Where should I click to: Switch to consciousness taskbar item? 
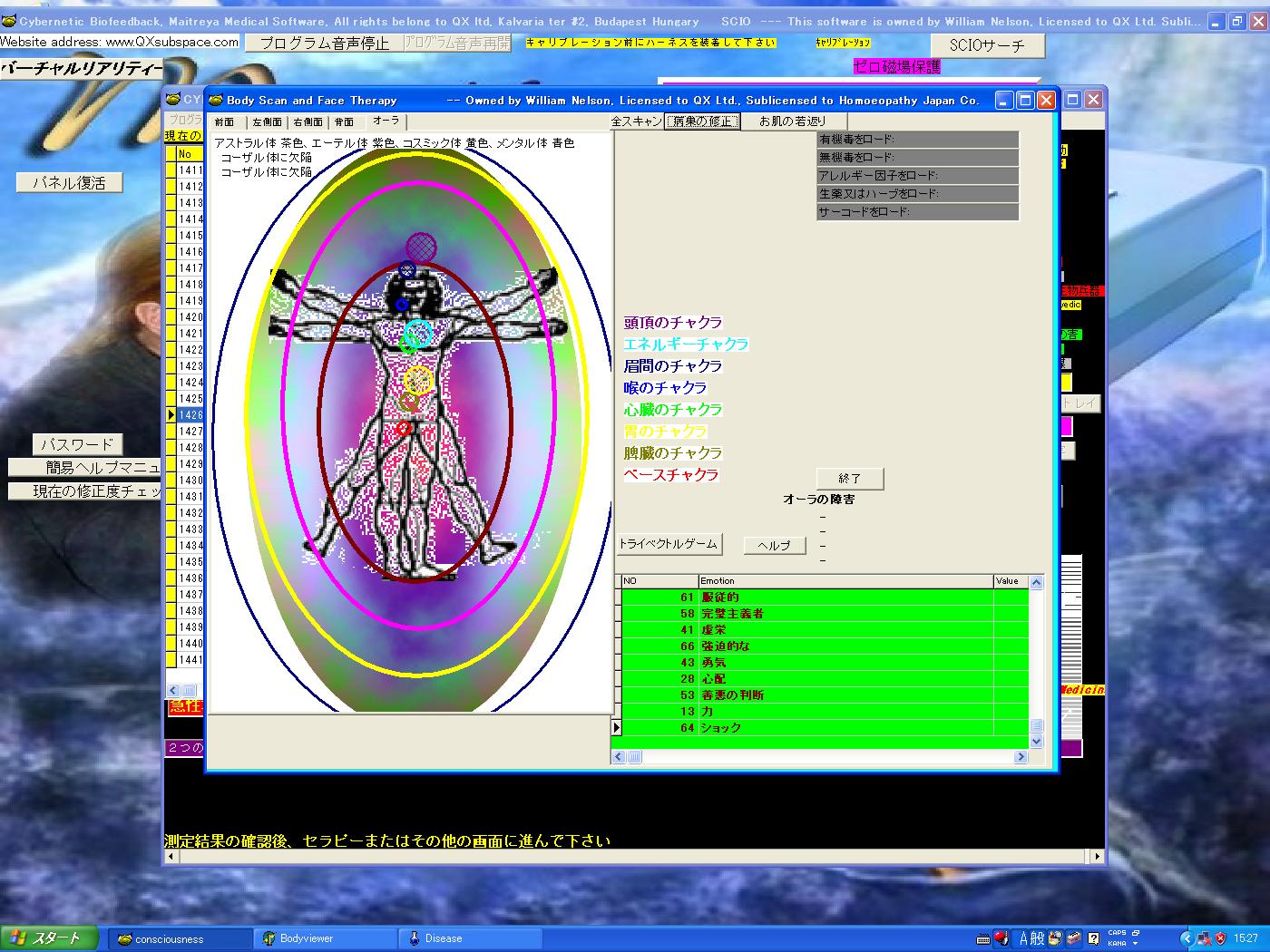[180, 938]
